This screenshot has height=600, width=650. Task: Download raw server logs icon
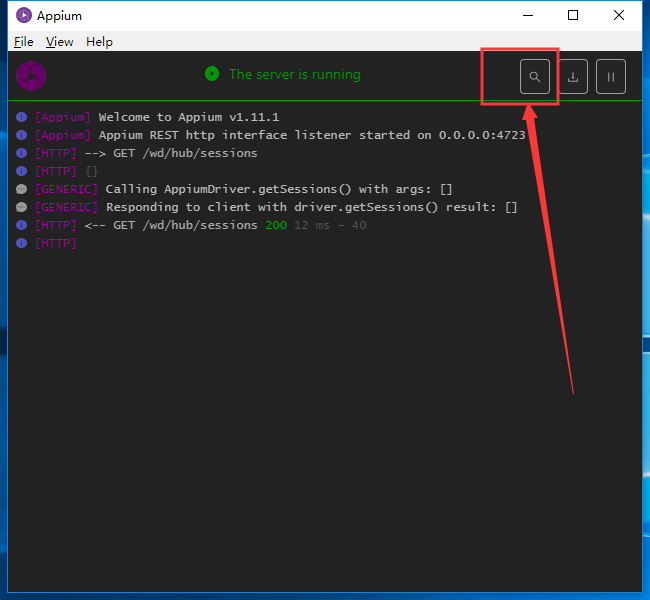pyautogui.click(x=573, y=77)
